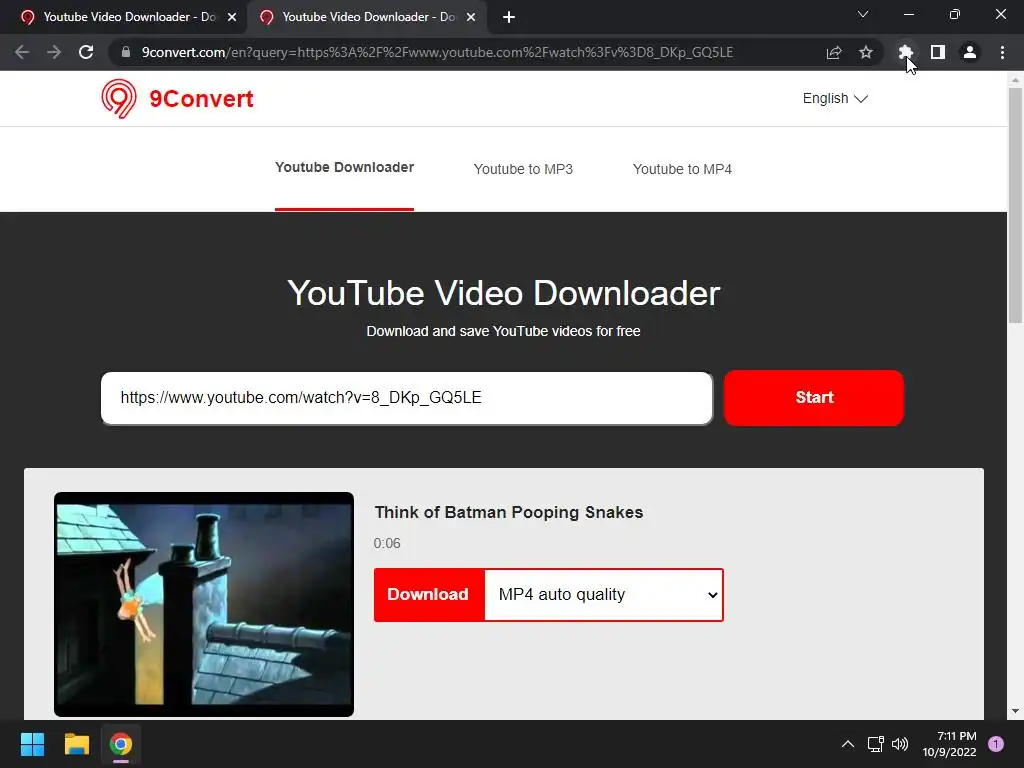Image resolution: width=1024 pixels, height=768 pixels.
Task: Open the Chrome profile avatar icon
Action: click(x=970, y=52)
